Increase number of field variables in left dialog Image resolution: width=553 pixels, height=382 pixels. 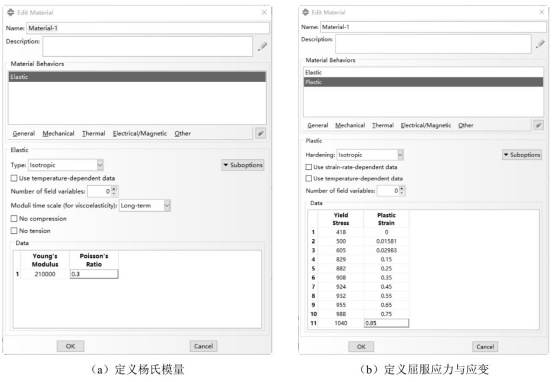tap(114, 189)
